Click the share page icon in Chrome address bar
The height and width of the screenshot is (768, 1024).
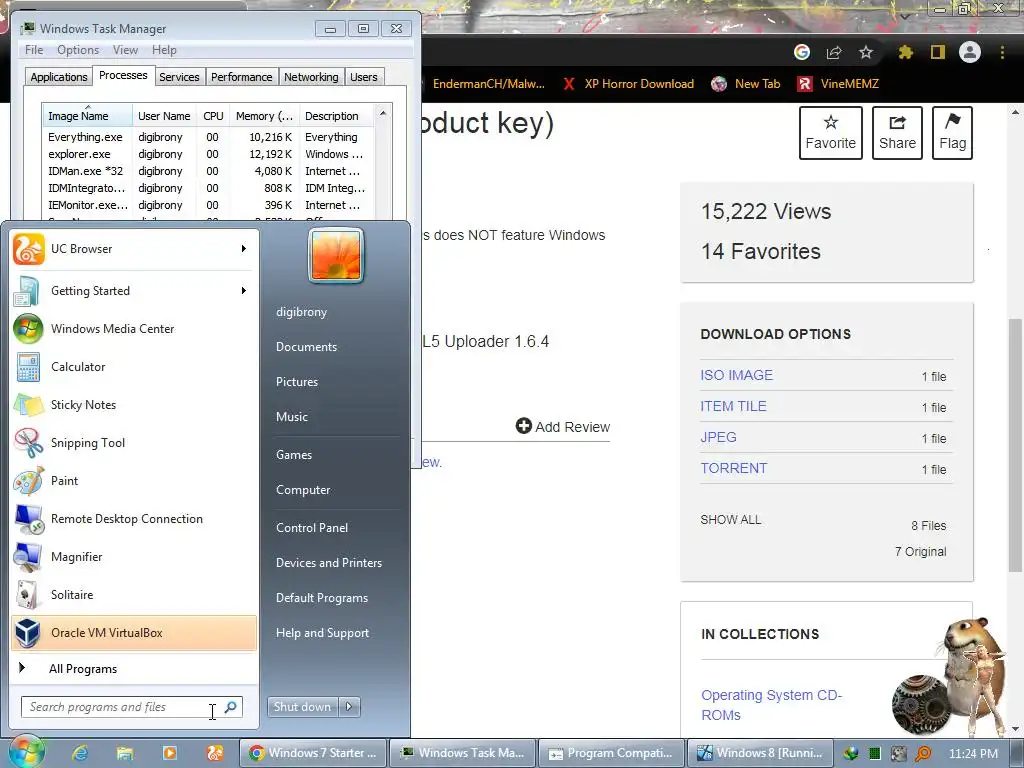834,52
